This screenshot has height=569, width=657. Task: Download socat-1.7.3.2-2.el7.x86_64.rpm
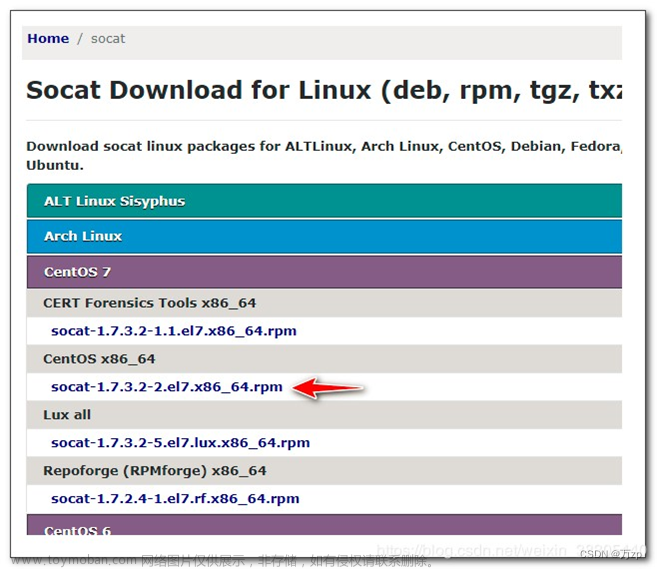click(x=167, y=387)
